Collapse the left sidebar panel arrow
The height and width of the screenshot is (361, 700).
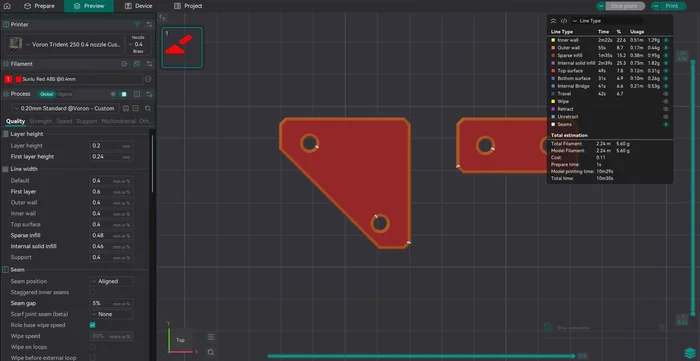coord(162,18)
